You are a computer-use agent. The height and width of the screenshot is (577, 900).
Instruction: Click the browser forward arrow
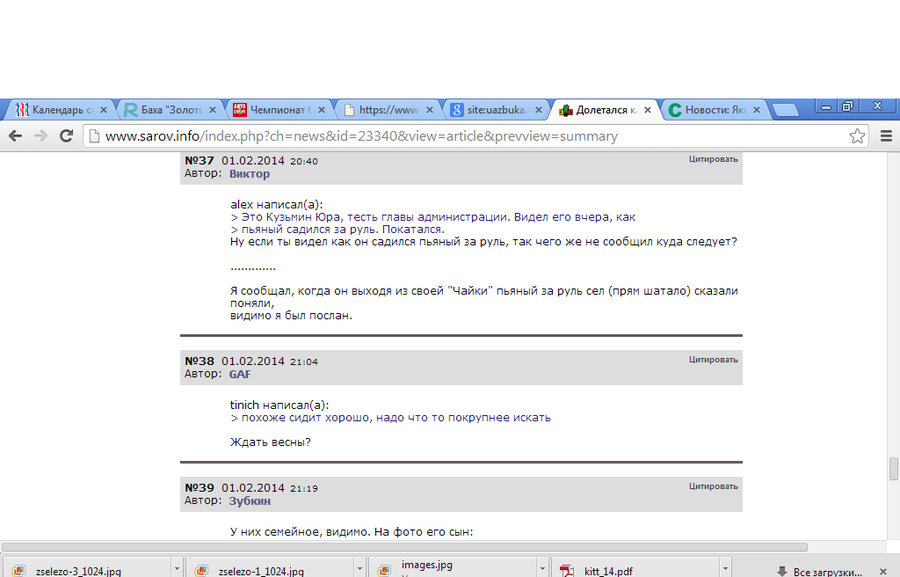coord(40,136)
